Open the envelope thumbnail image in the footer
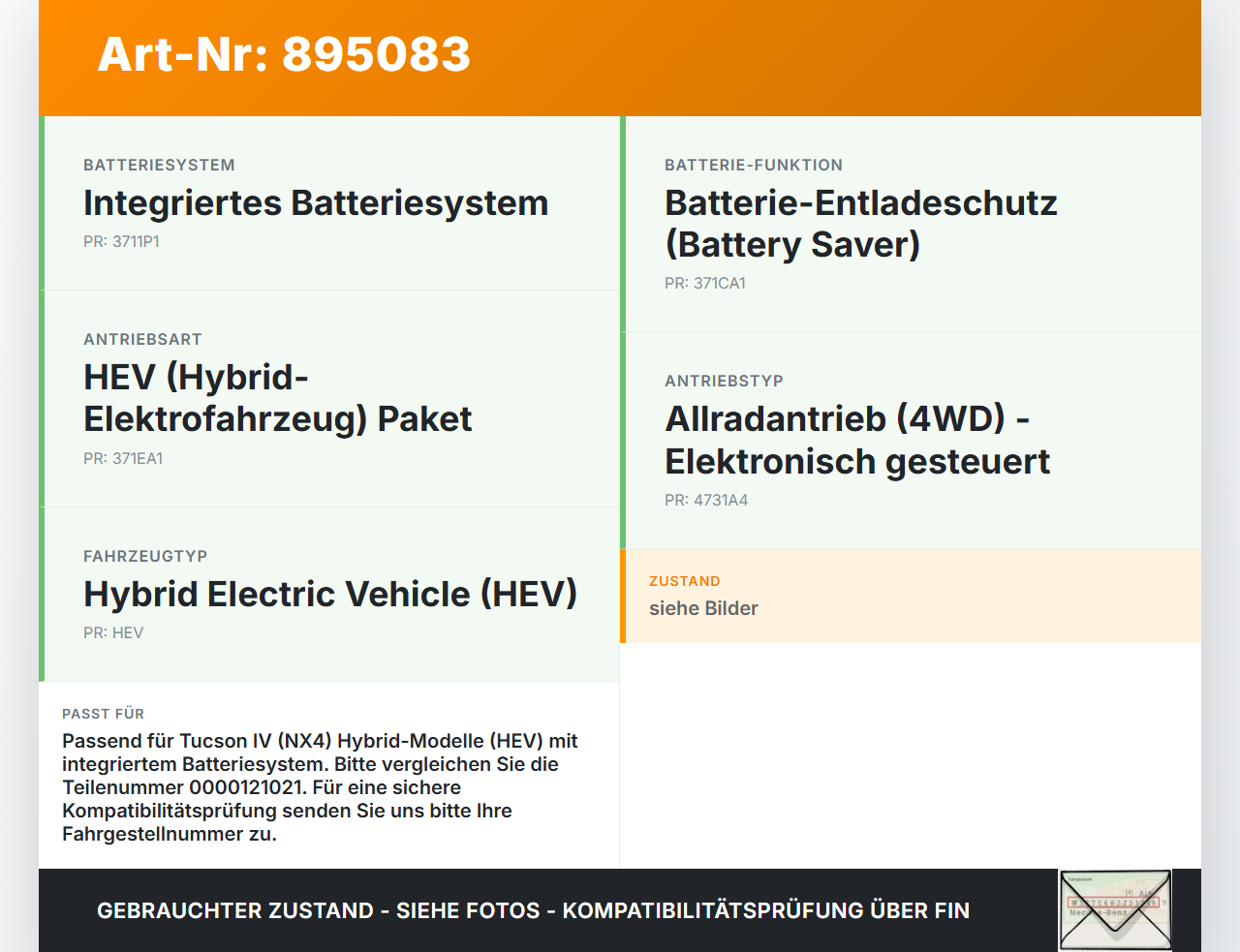This screenshot has width=1240, height=952. coord(1115,910)
